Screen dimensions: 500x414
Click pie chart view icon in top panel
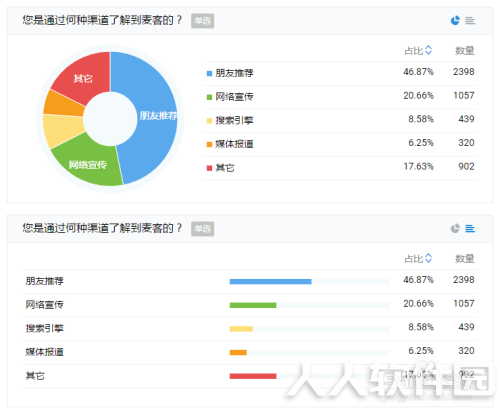[455, 21]
